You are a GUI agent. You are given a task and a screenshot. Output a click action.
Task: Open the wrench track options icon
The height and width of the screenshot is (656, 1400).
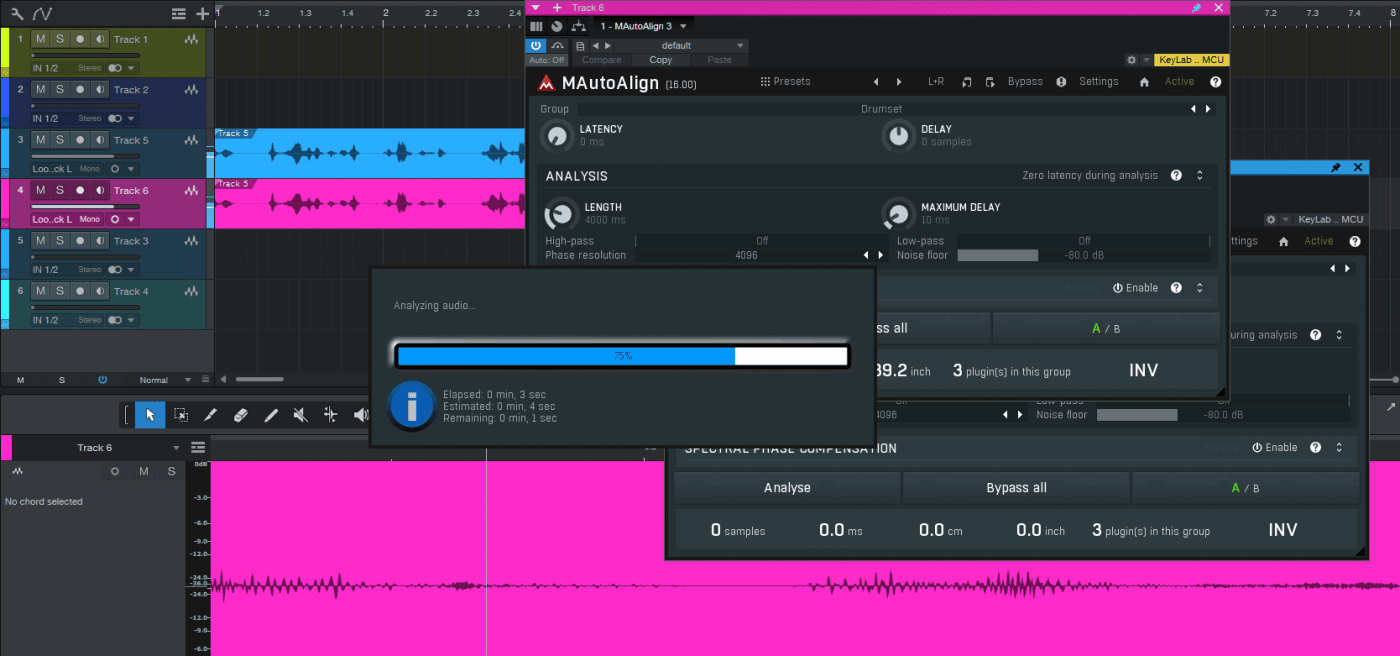16,14
